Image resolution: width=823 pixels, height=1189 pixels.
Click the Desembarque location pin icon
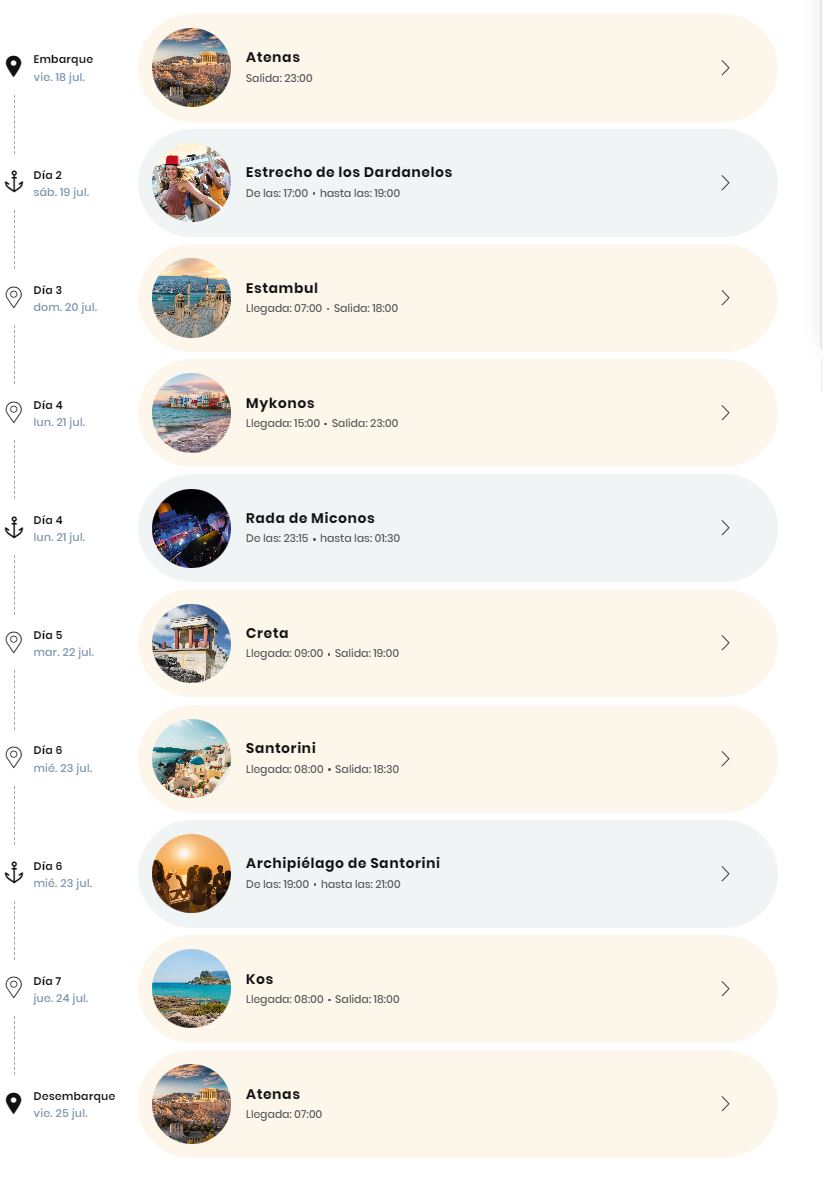click(14, 1103)
